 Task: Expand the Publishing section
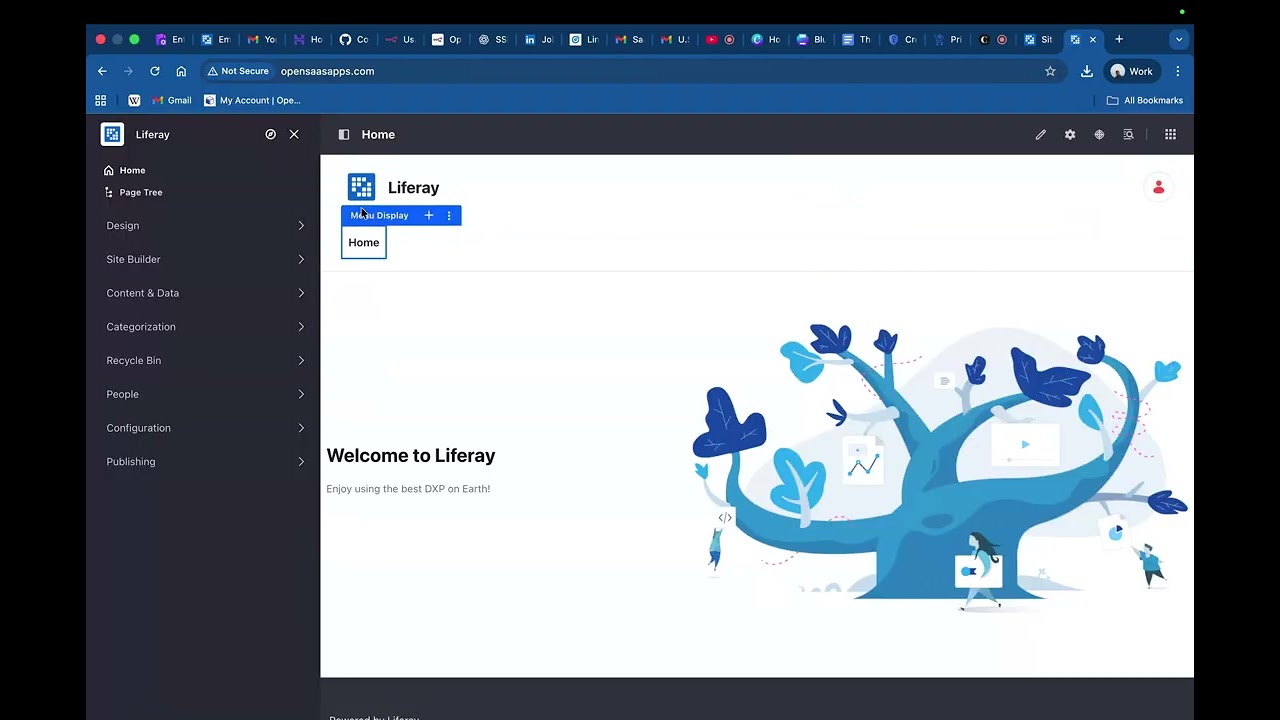[205, 462]
